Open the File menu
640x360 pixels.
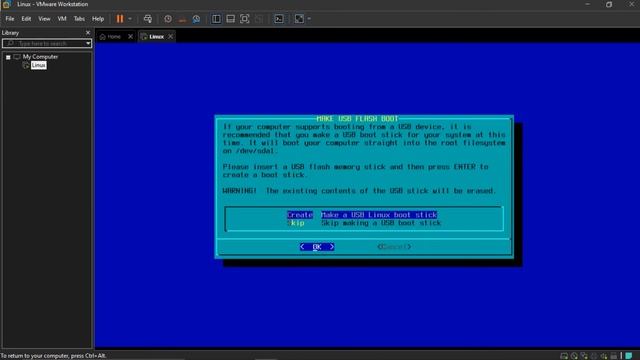pyautogui.click(x=10, y=19)
